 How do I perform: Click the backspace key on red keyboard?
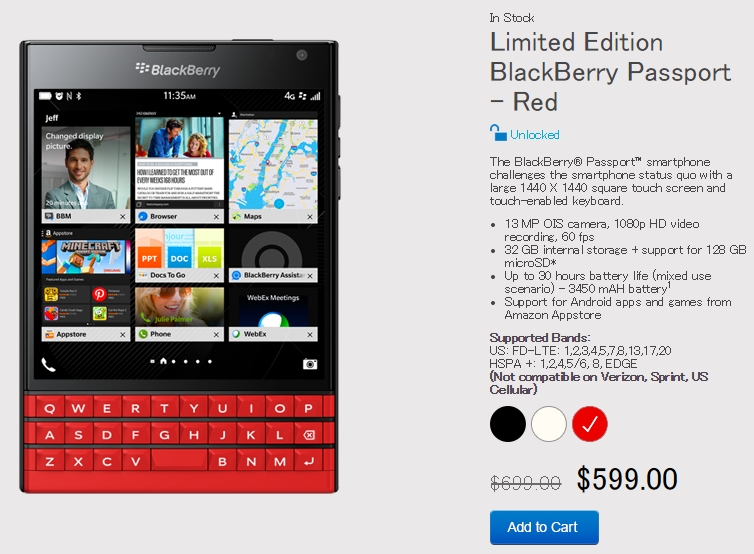tap(309, 435)
